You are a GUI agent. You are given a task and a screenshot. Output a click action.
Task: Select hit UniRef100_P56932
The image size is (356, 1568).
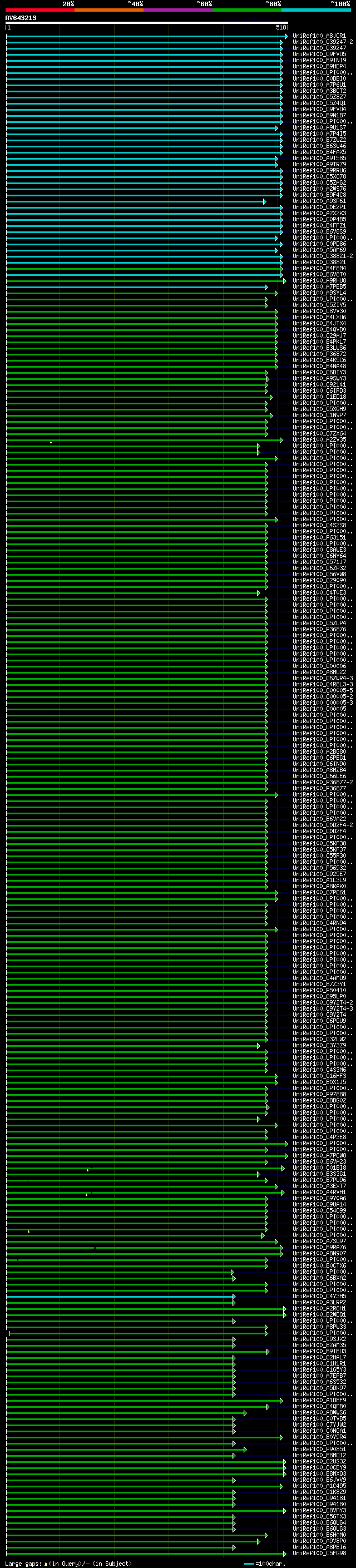pos(319,868)
